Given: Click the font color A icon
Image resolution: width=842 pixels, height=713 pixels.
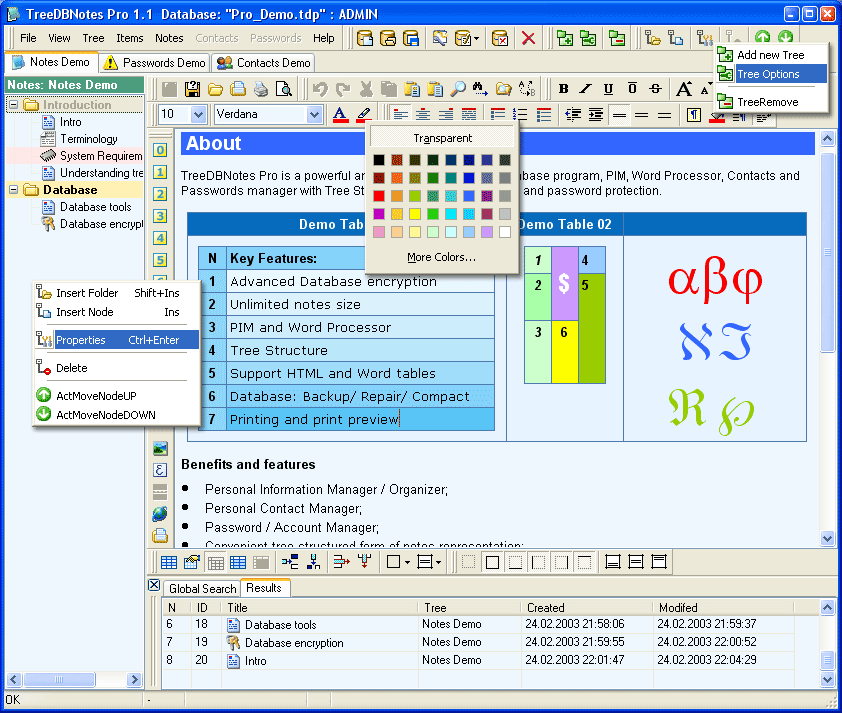Looking at the screenshot, I should point(340,114).
